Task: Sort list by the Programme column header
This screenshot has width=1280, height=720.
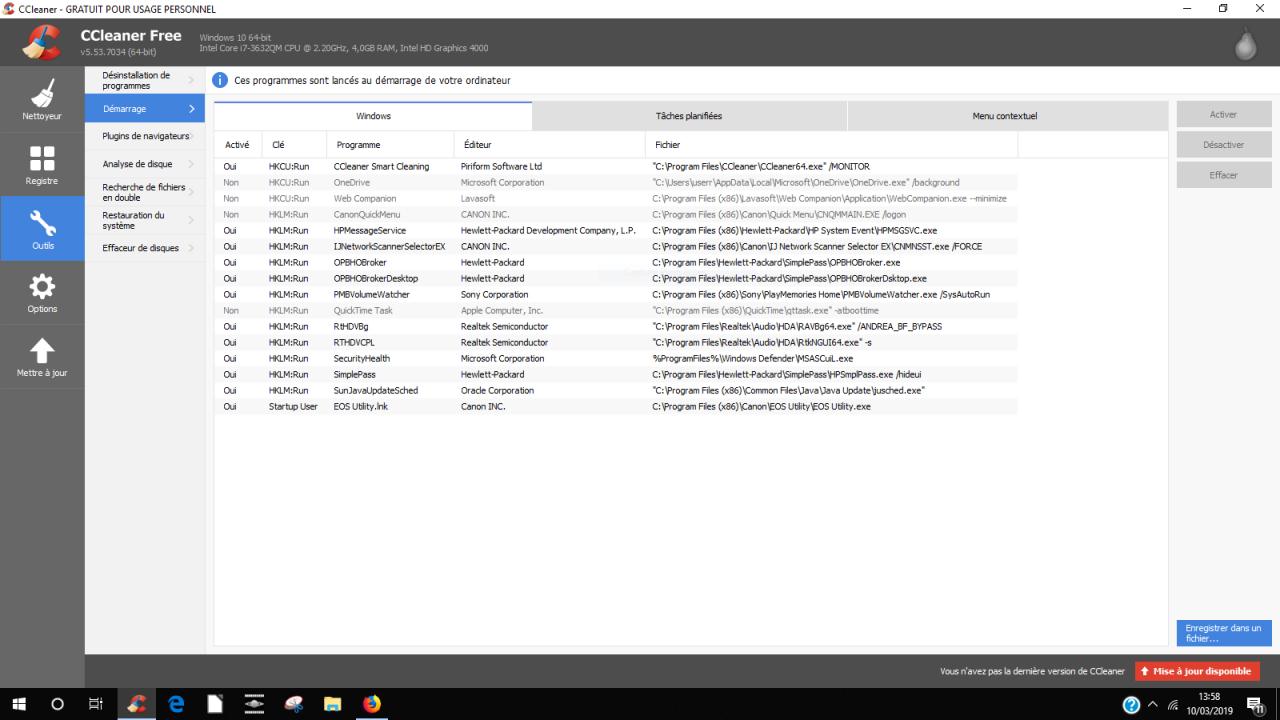Action: point(390,145)
